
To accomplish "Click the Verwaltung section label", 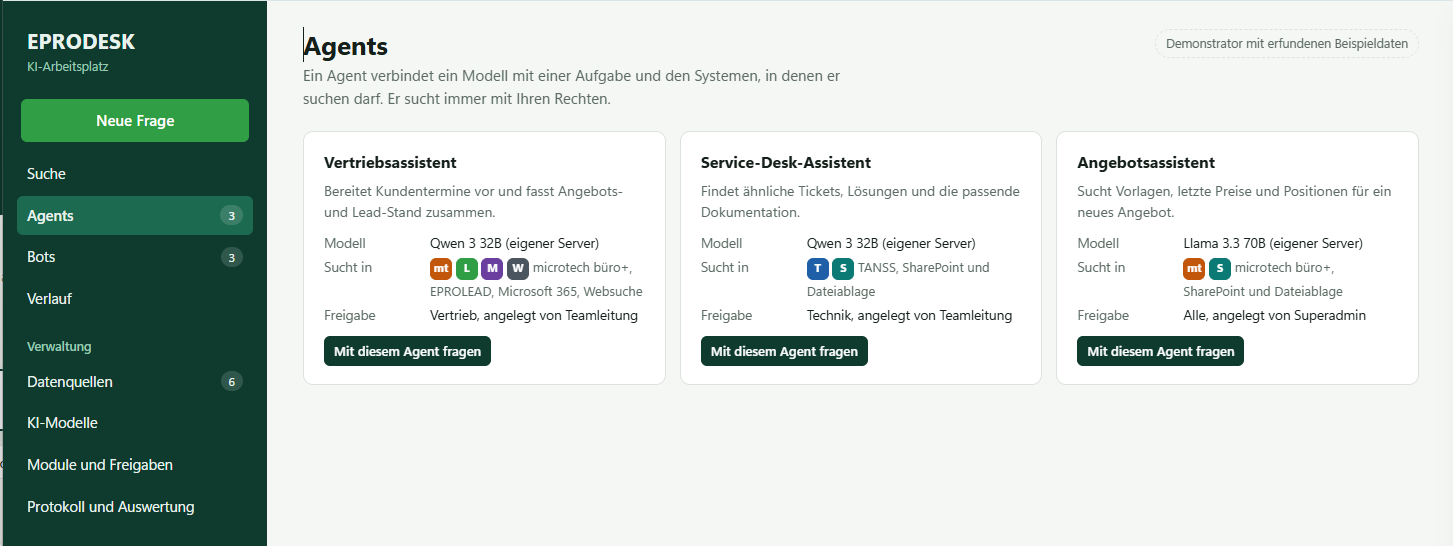I will 59,347.
